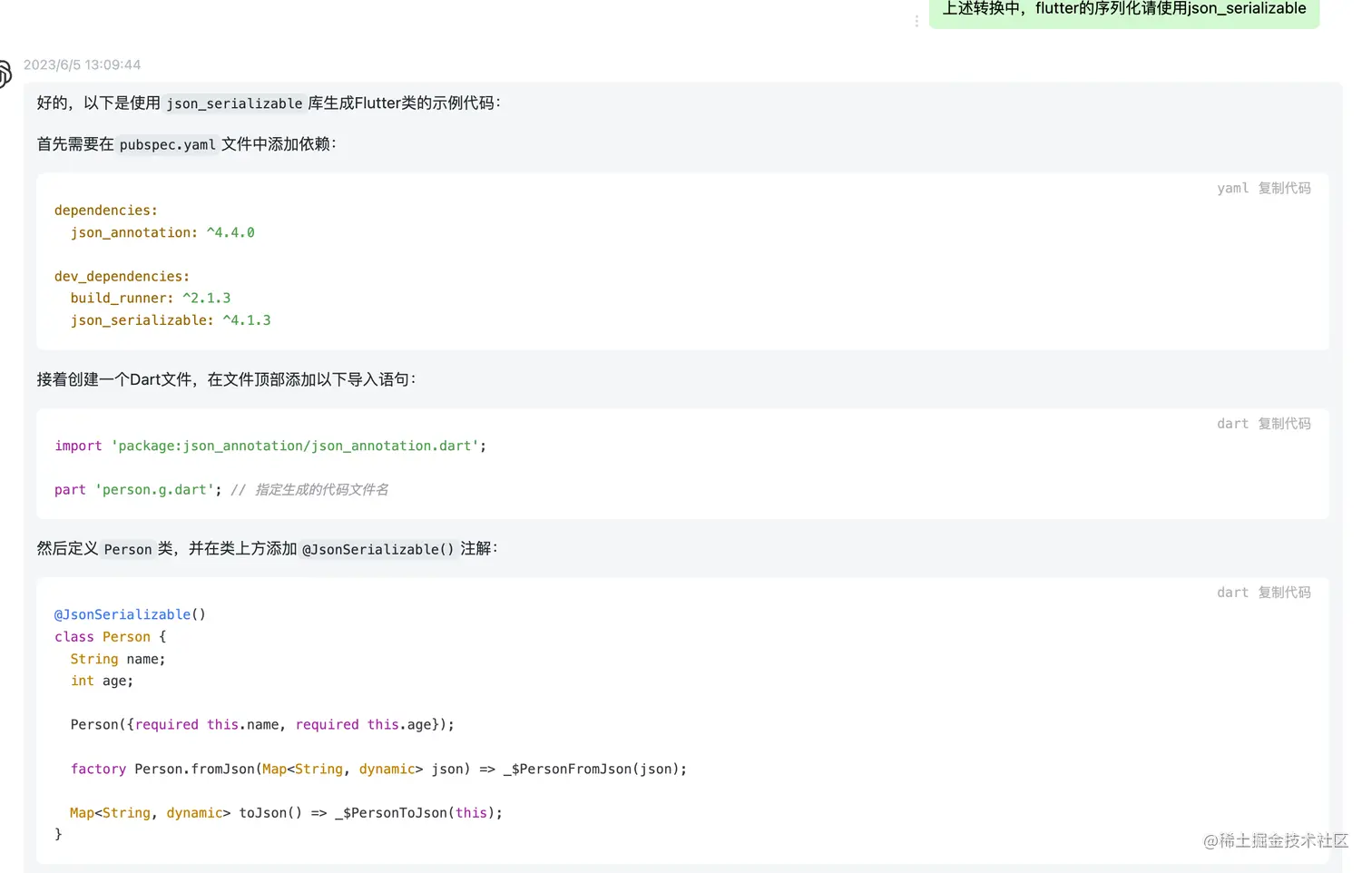Copy the Person class code block

pos(1284,592)
